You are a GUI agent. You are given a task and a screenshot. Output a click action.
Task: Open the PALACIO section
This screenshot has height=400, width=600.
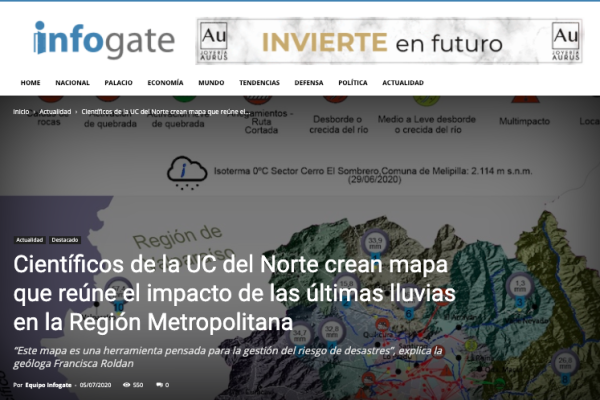(x=118, y=83)
